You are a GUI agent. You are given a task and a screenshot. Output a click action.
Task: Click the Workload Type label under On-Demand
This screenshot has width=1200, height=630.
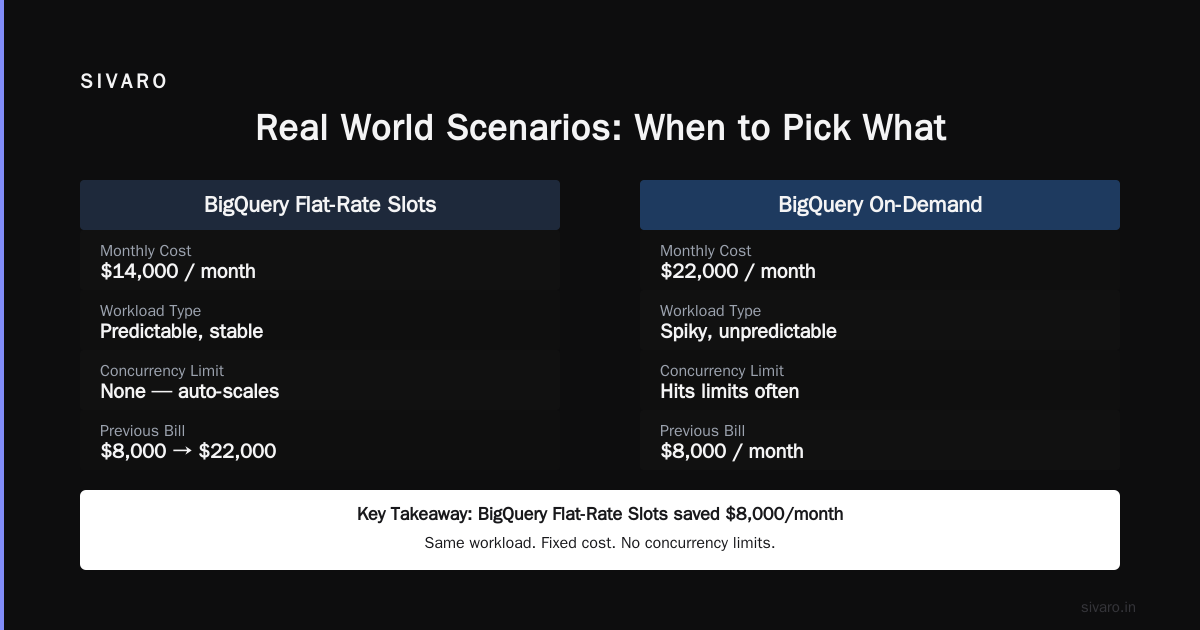click(x=710, y=311)
